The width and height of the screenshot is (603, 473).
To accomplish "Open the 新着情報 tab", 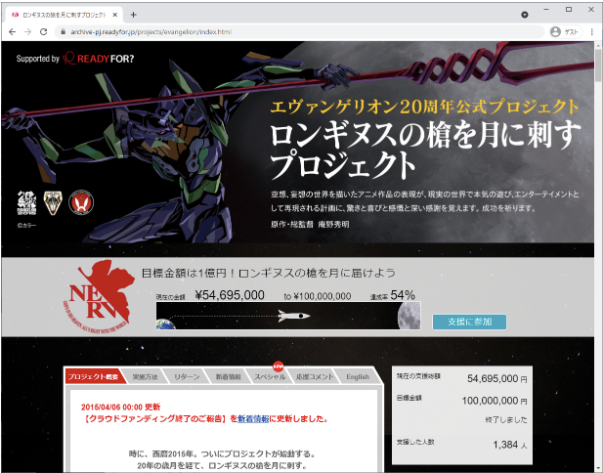I will point(228,377).
